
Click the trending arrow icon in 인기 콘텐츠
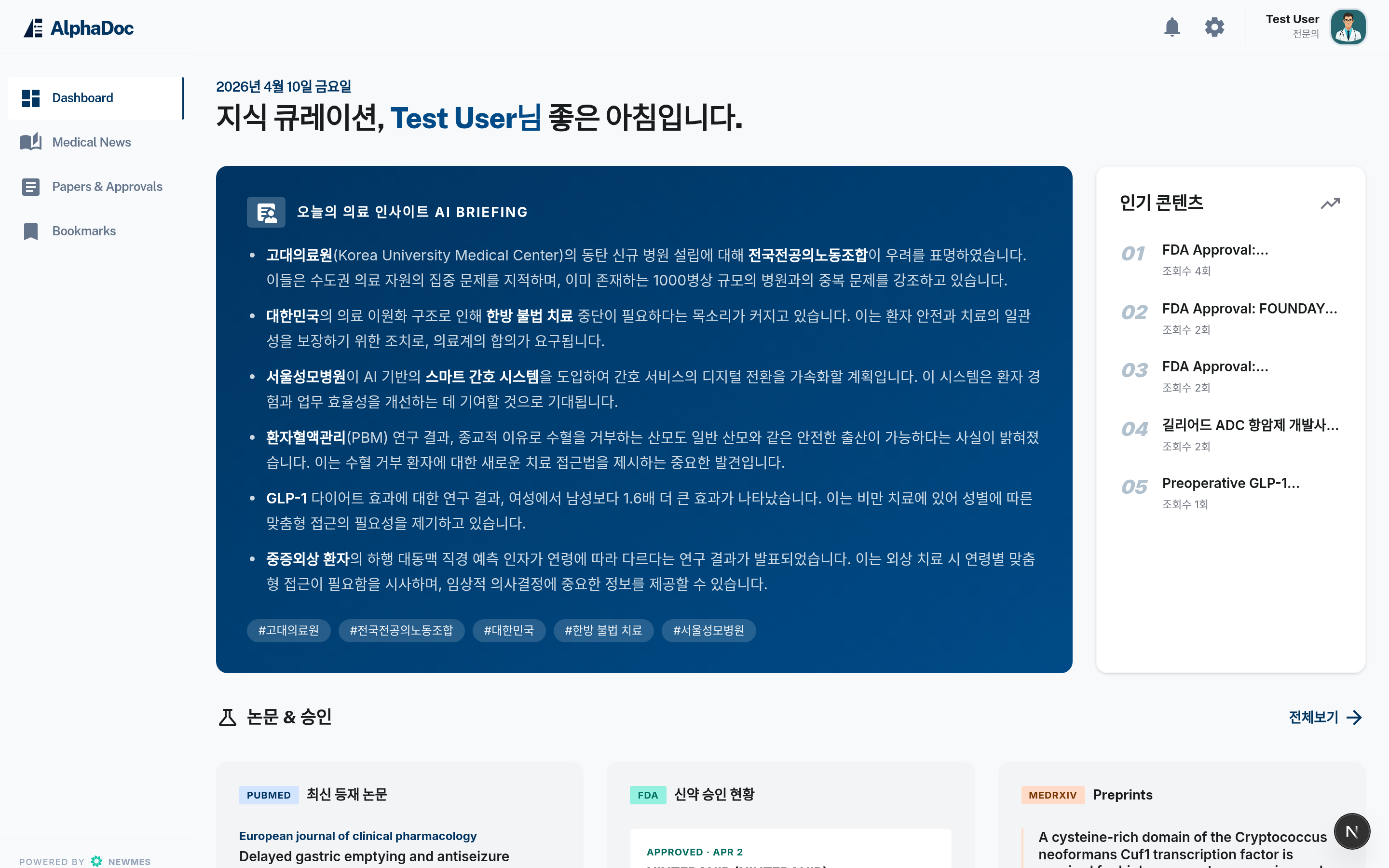pyautogui.click(x=1330, y=203)
